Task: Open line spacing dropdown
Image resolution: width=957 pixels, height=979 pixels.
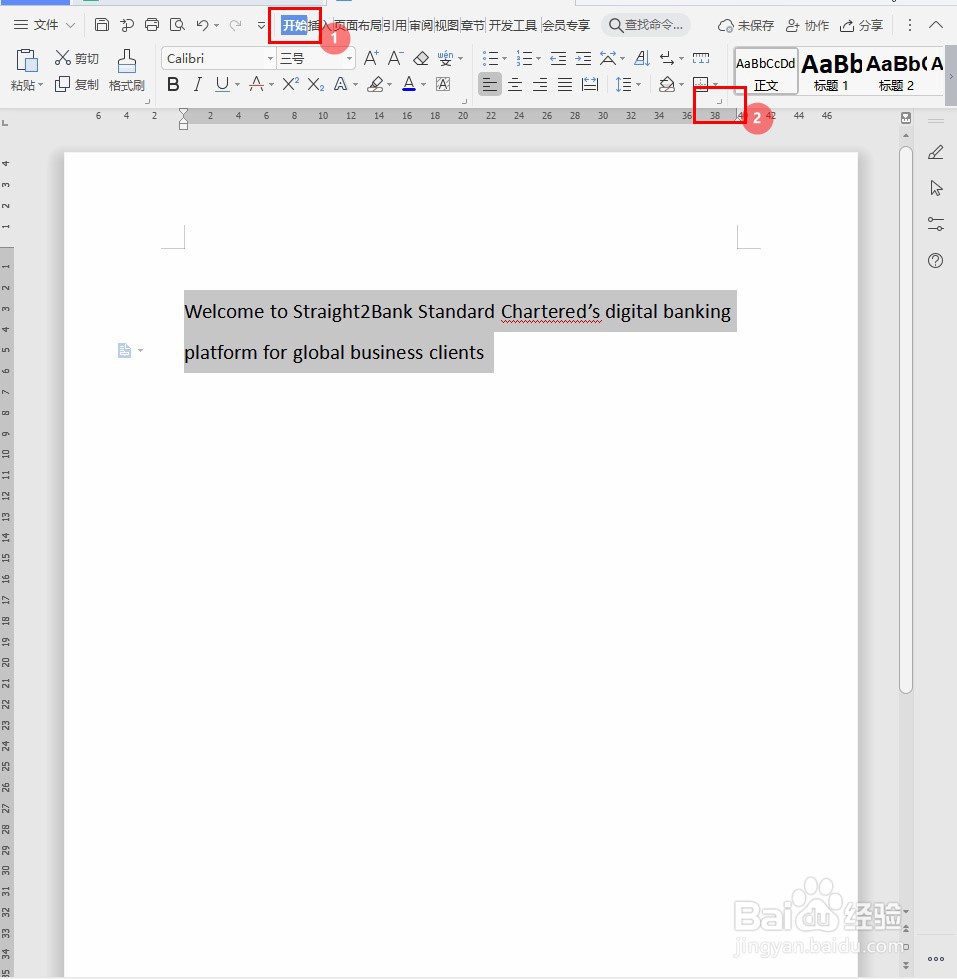Action: (638, 84)
